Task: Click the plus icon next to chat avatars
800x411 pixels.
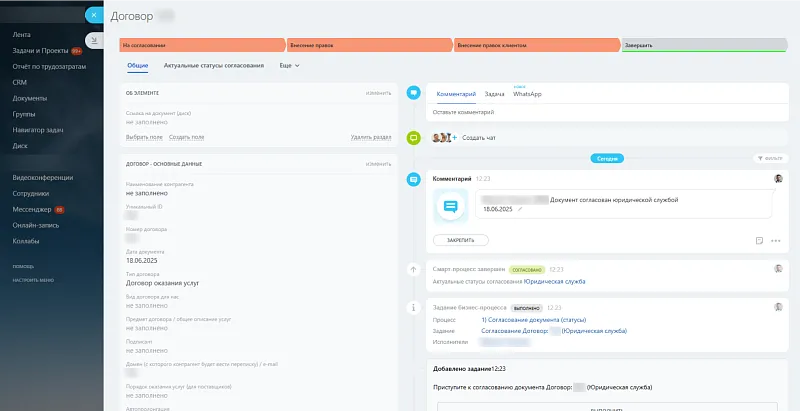Action: tap(455, 138)
